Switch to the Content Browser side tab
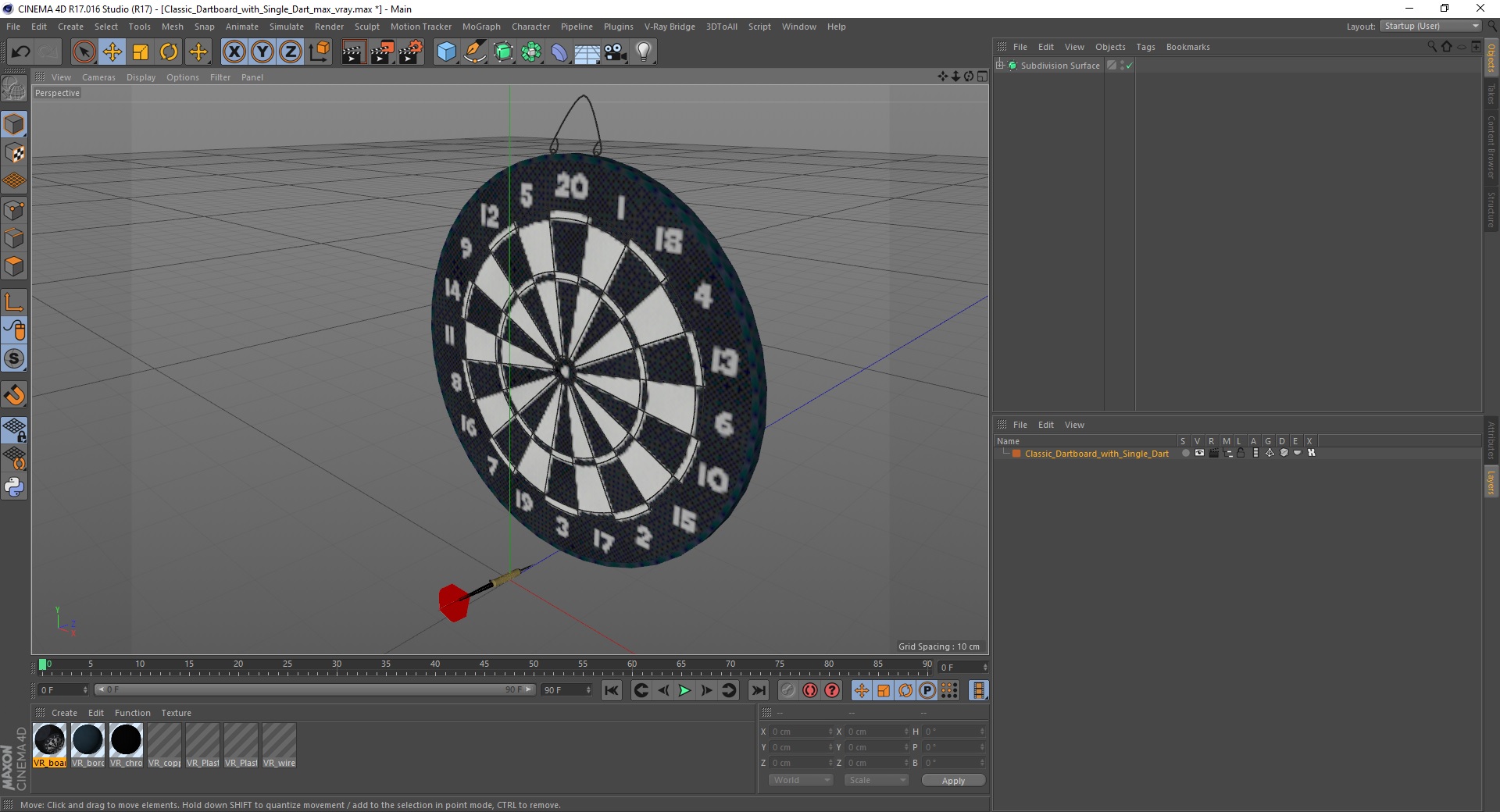The height and width of the screenshot is (812, 1500). [1491, 147]
